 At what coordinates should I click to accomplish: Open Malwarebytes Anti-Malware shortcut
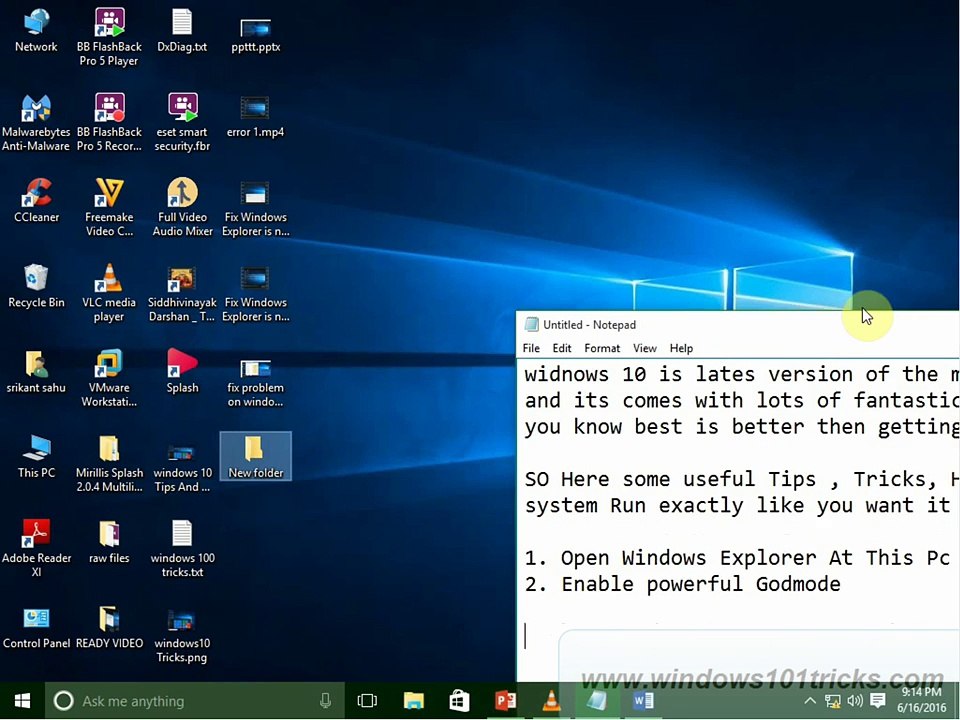(x=36, y=122)
